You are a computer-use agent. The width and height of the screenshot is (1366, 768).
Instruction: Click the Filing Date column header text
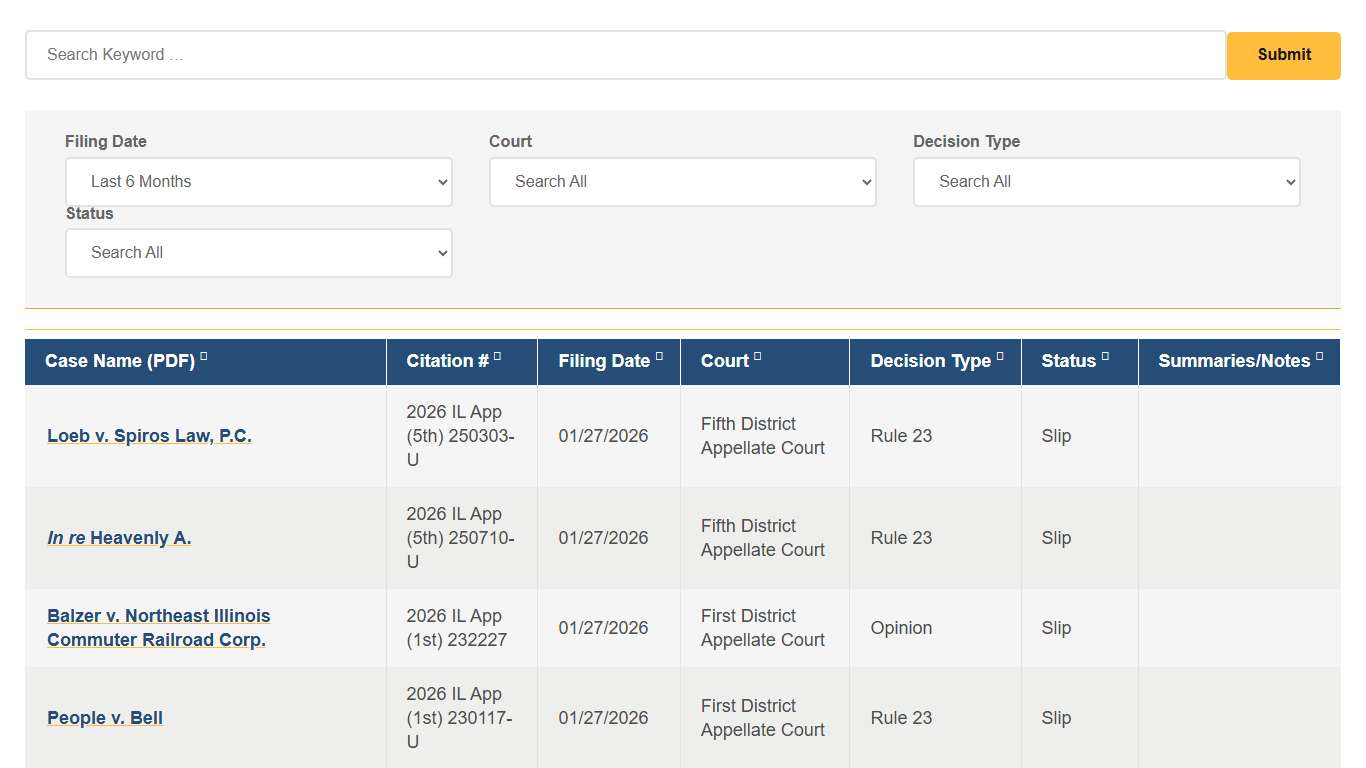tap(604, 361)
